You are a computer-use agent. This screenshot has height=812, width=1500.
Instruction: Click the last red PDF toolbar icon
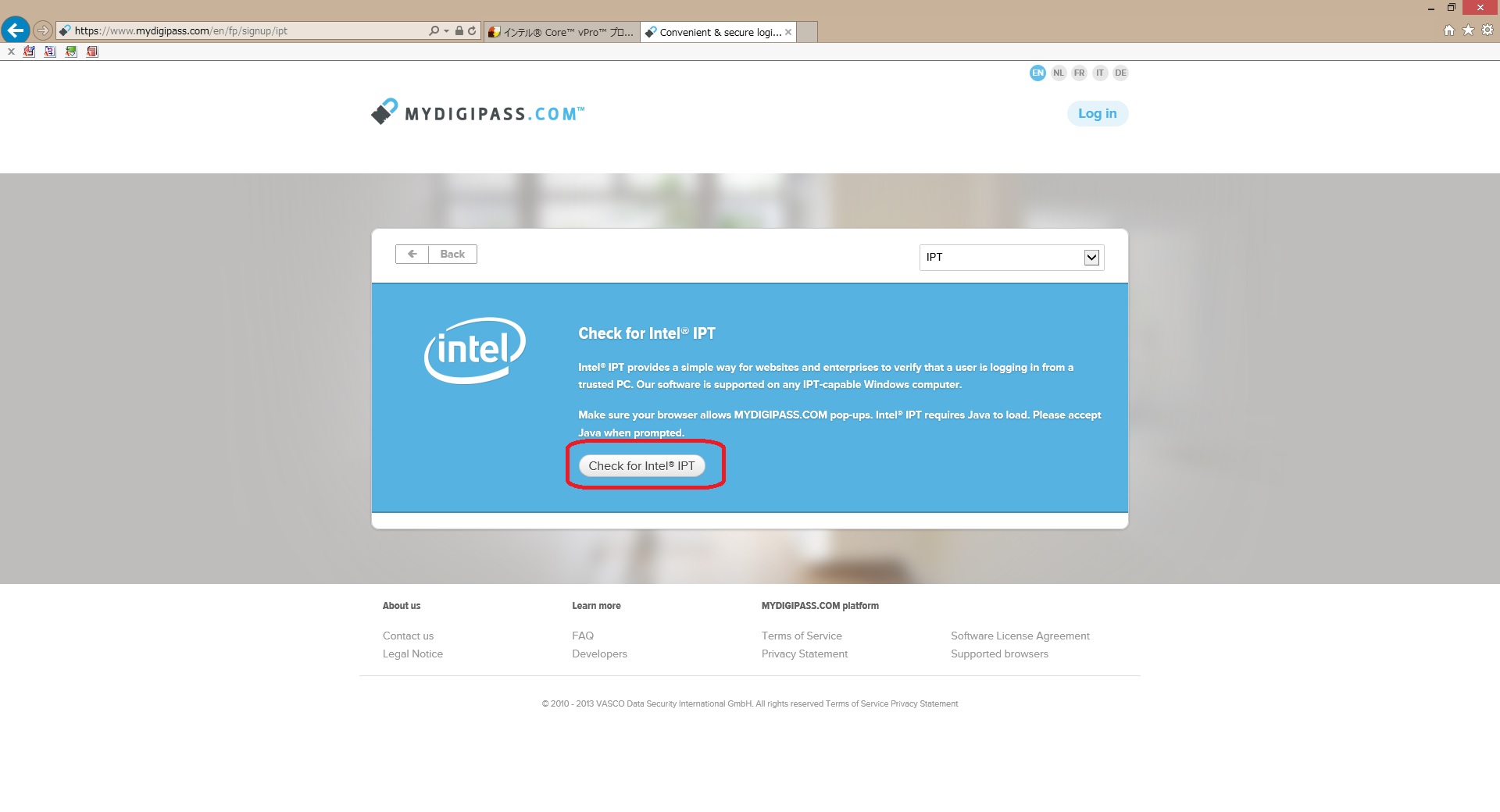(92, 52)
